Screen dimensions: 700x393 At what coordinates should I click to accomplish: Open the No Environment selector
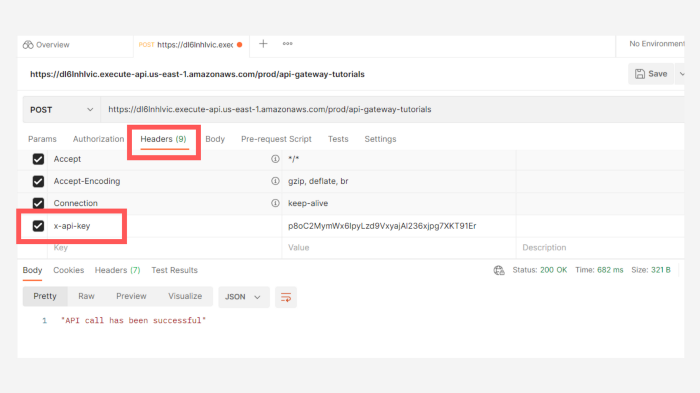pyautogui.click(x=656, y=44)
